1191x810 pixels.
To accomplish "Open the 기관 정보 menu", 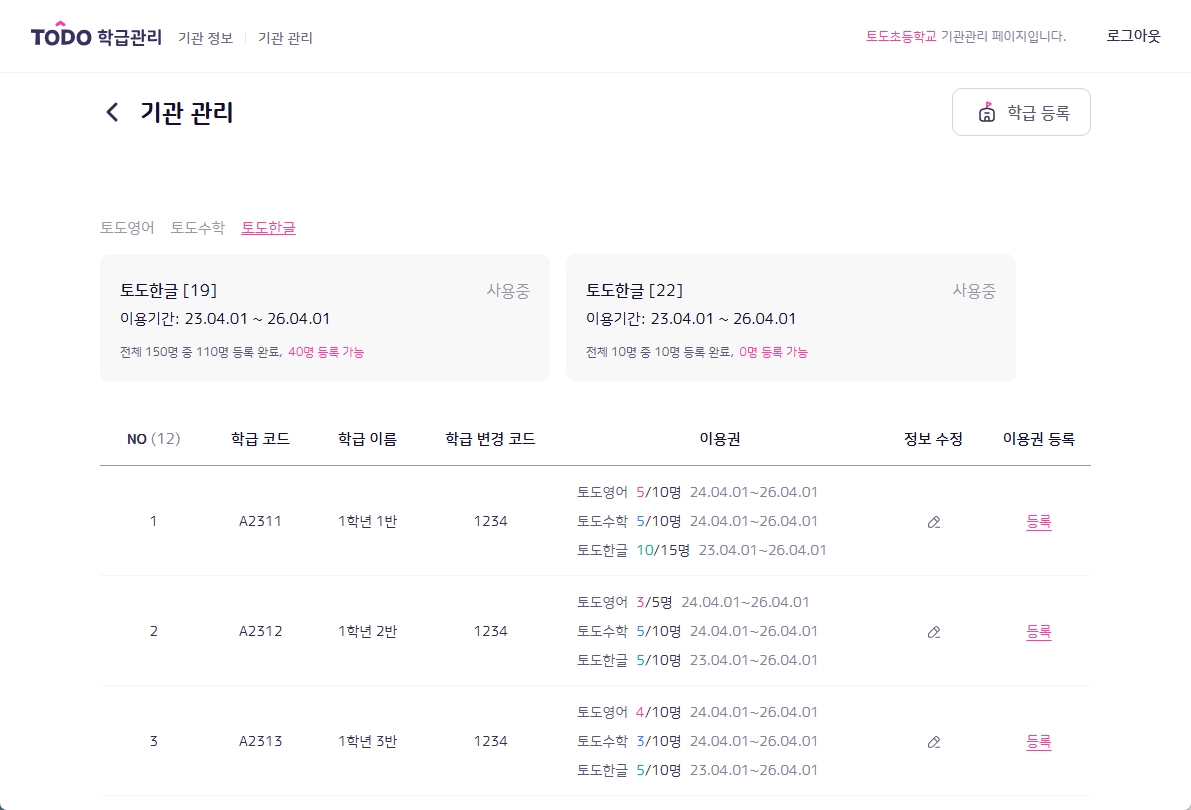I will (x=205, y=38).
